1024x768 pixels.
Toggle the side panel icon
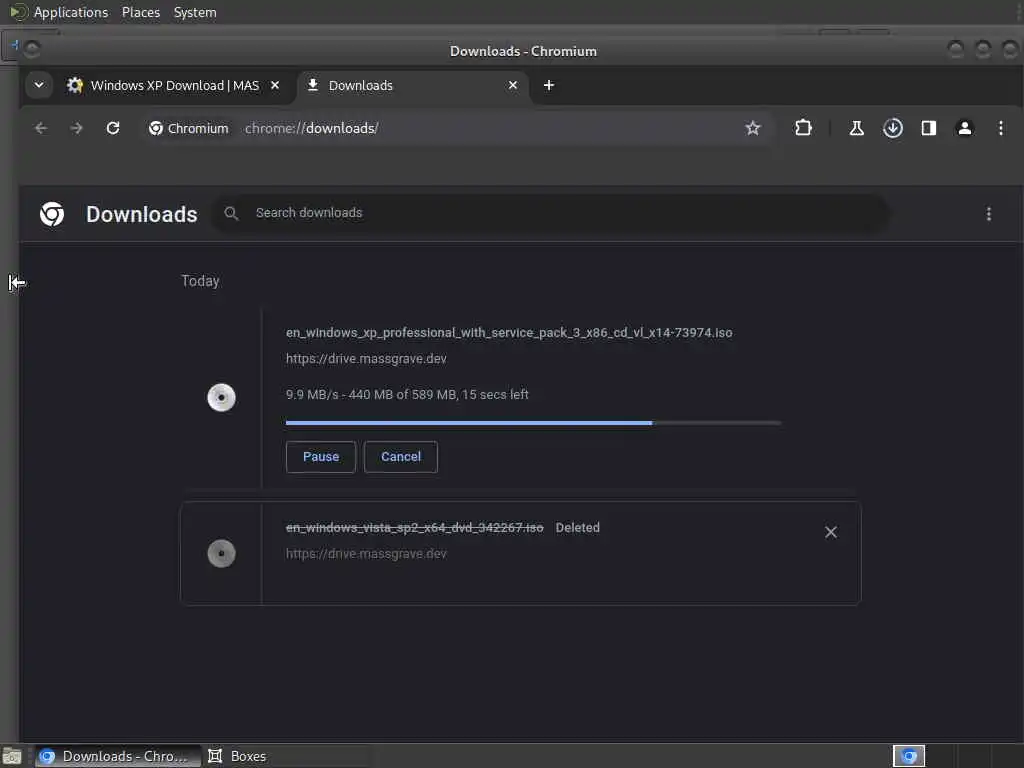pos(929,128)
